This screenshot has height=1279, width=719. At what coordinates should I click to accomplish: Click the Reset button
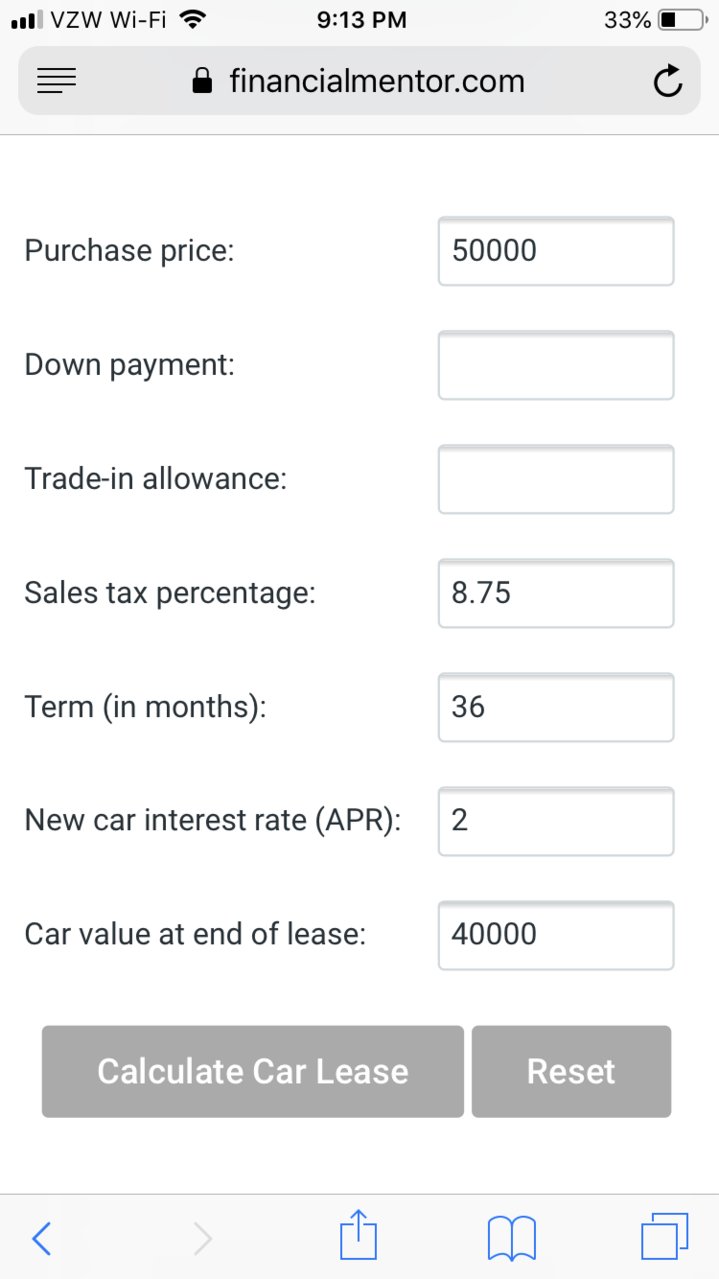pyautogui.click(x=571, y=1071)
